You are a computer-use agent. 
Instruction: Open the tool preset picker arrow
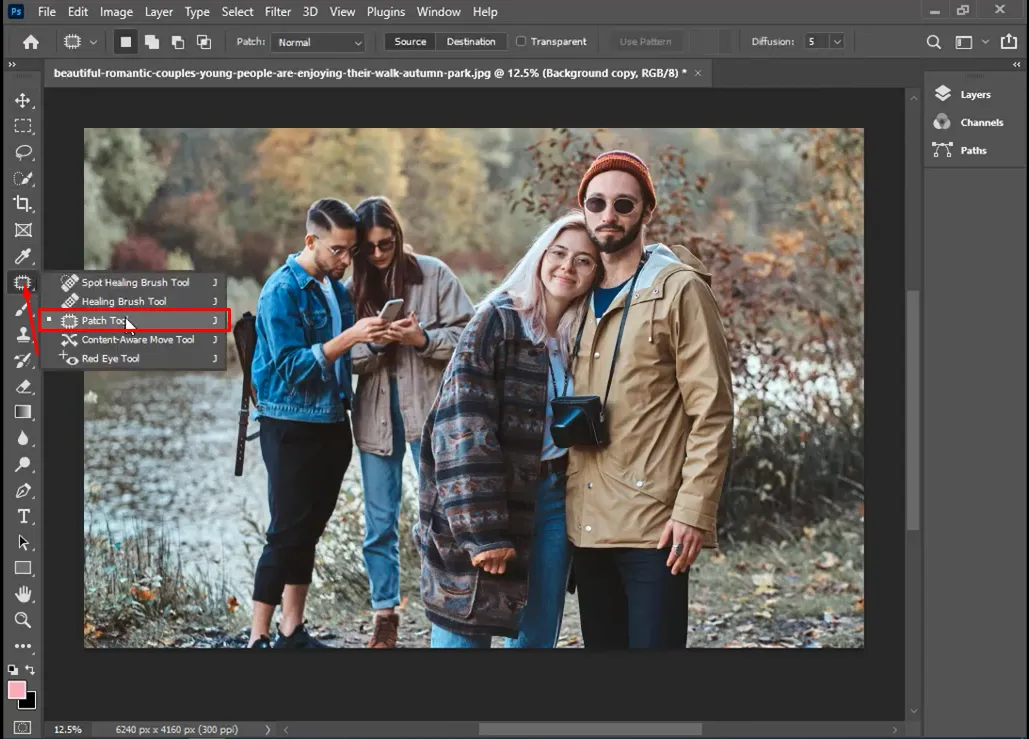[x=94, y=42]
